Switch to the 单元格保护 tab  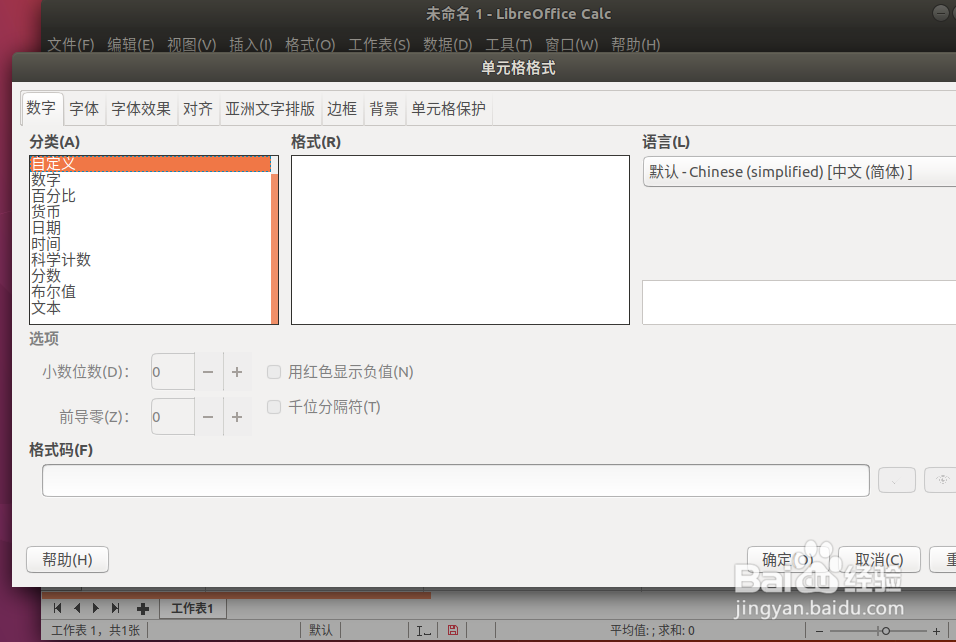pyautogui.click(x=449, y=109)
